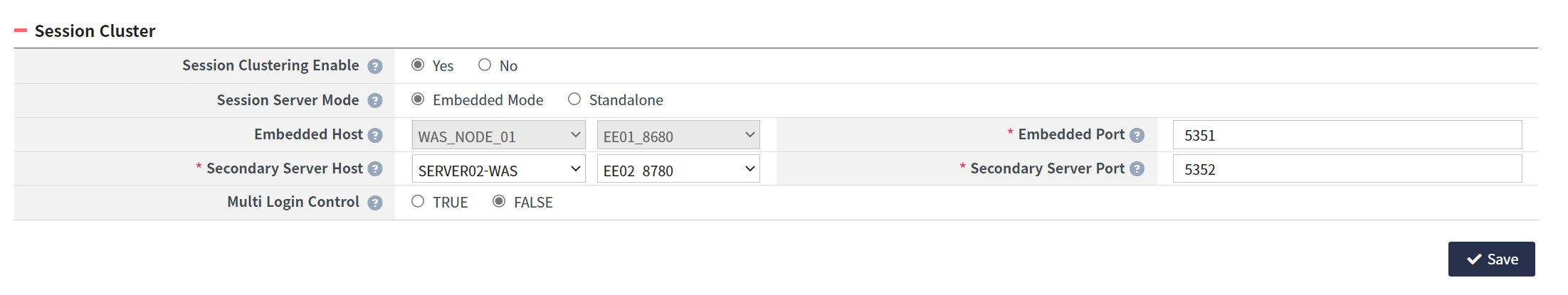The image size is (1568, 295).
Task: Set Multi Login Control to TRUE
Action: pyautogui.click(x=418, y=201)
